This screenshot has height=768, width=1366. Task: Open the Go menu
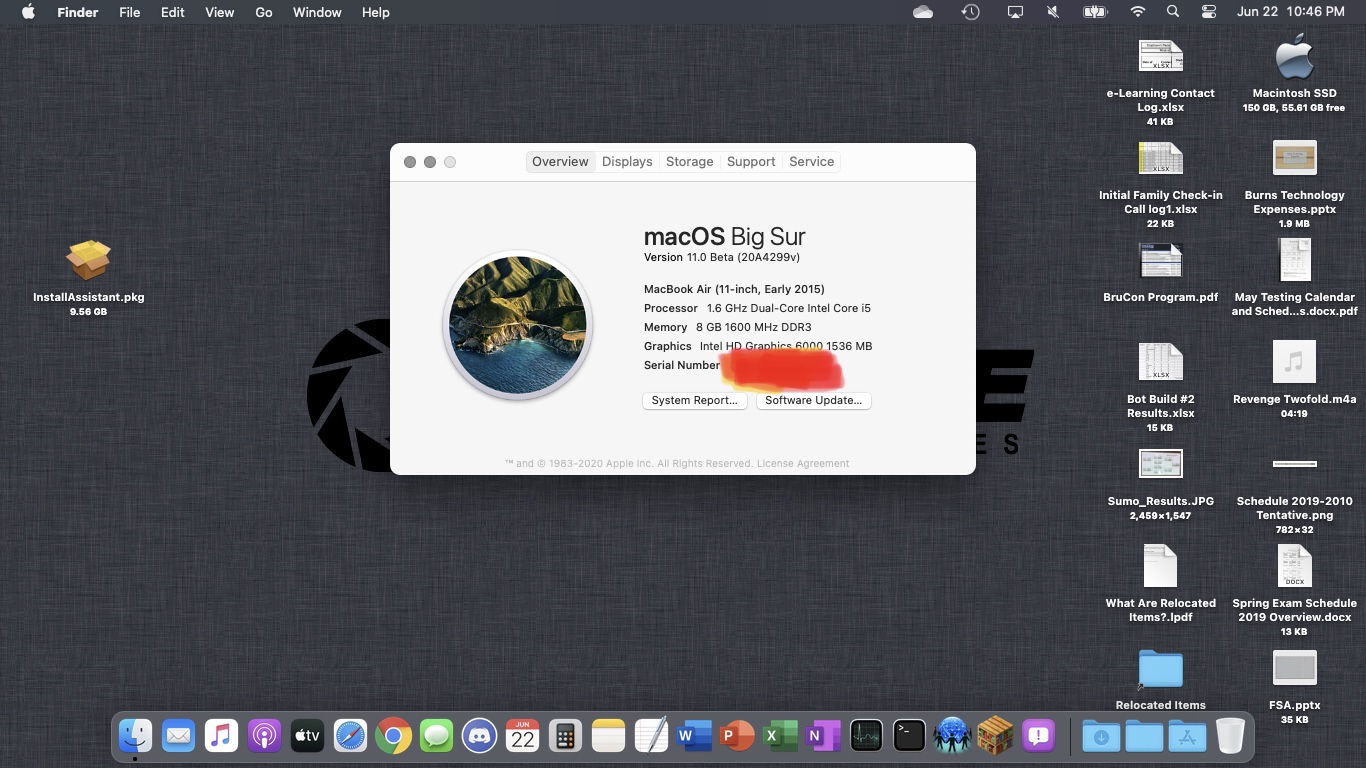pos(264,12)
